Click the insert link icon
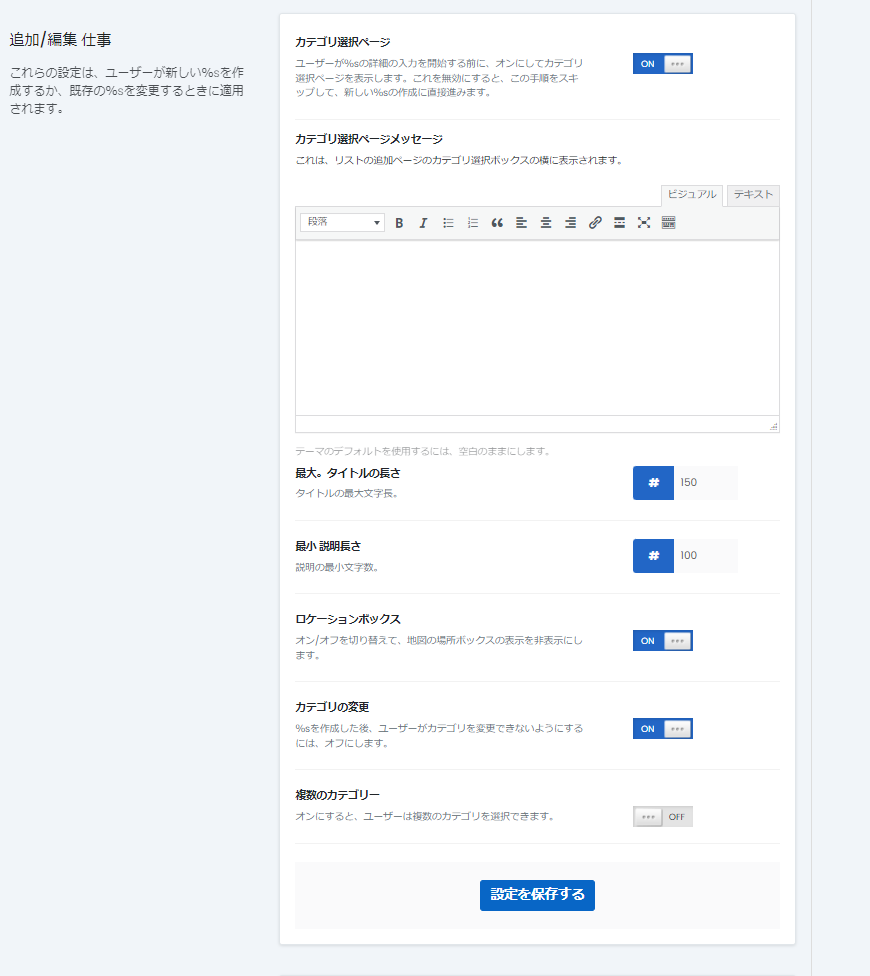The image size is (870, 976). point(595,223)
